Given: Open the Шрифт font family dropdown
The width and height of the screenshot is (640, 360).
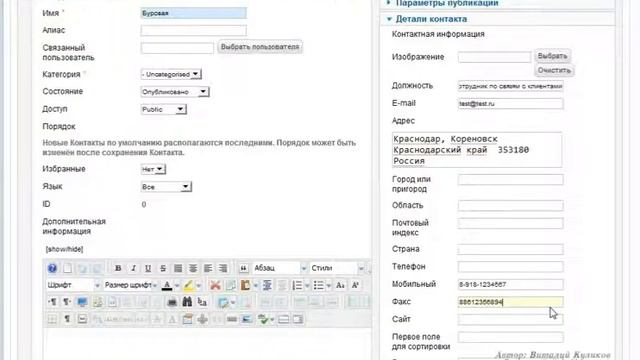Looking at the screenshot, I should tap(73, 285).
